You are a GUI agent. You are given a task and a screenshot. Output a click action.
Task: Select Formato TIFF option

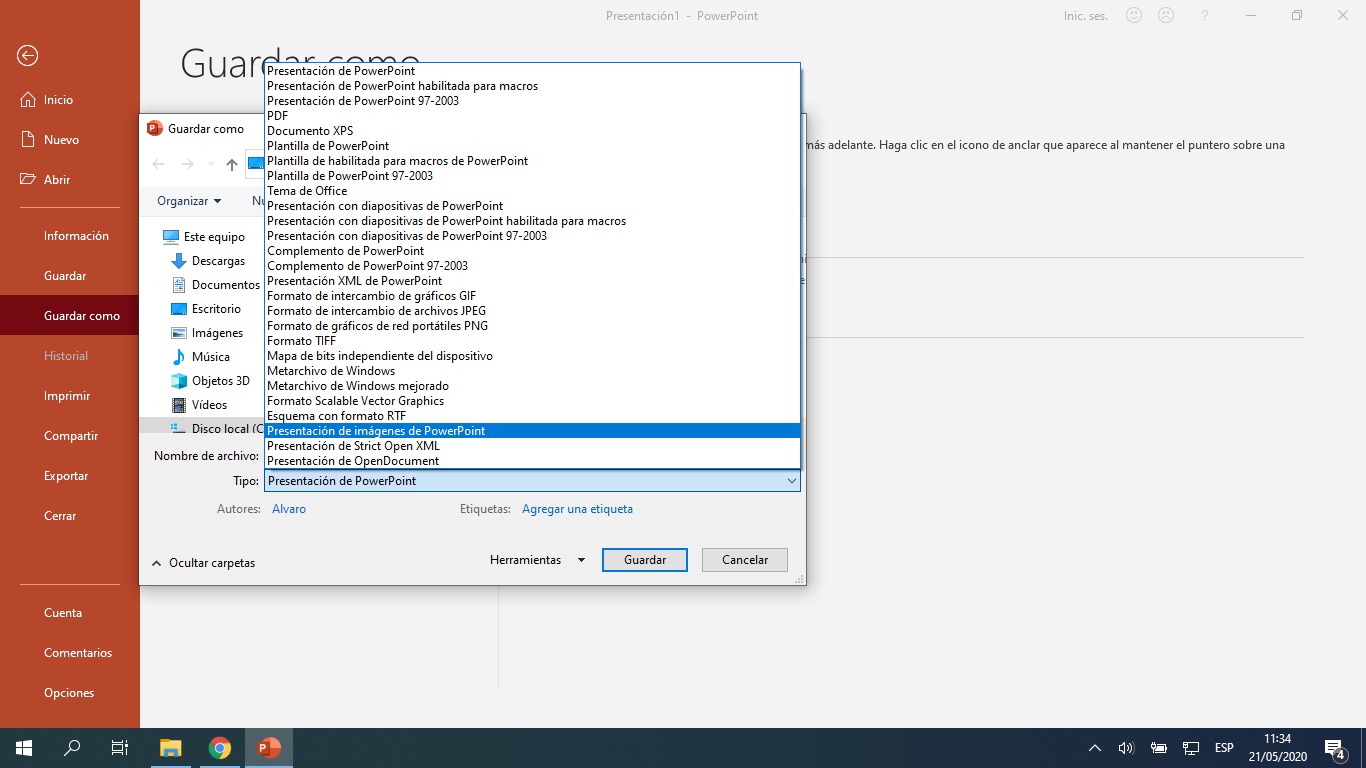point(532,341)
